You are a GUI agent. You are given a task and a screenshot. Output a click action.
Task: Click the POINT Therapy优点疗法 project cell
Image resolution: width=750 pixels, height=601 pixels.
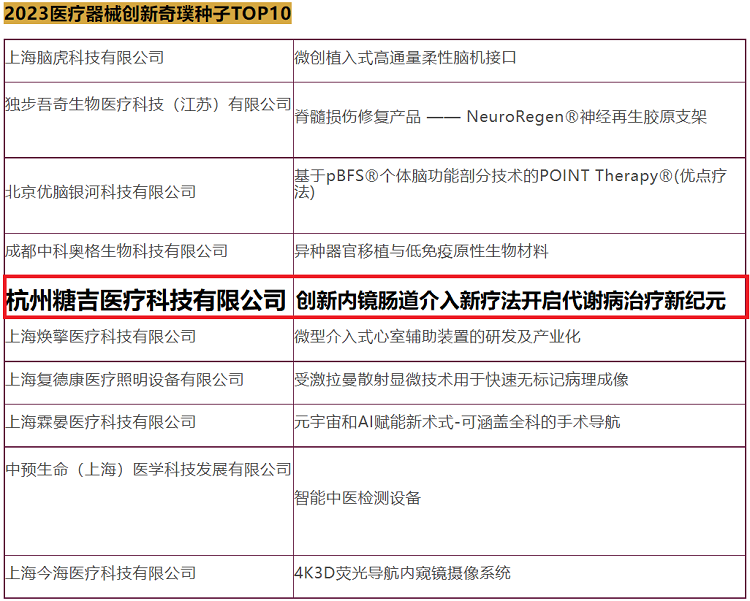click(x=519, y=196)
